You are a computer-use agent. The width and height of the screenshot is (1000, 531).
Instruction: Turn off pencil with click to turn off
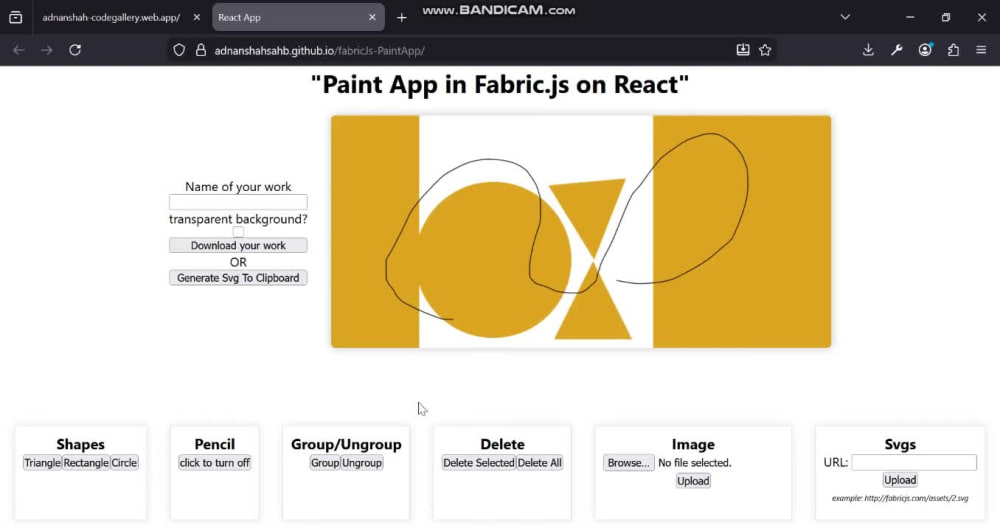tap(214, 463)
